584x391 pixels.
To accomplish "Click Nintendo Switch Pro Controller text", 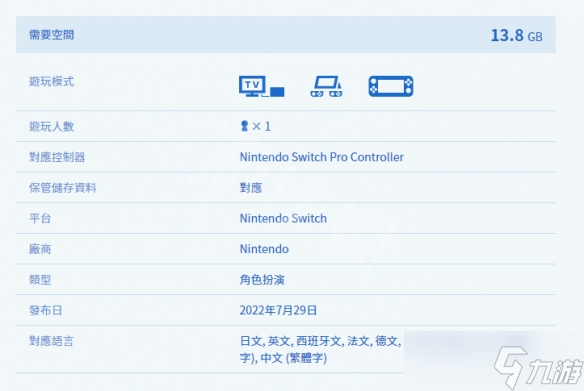I will click(x=321, y=157).
